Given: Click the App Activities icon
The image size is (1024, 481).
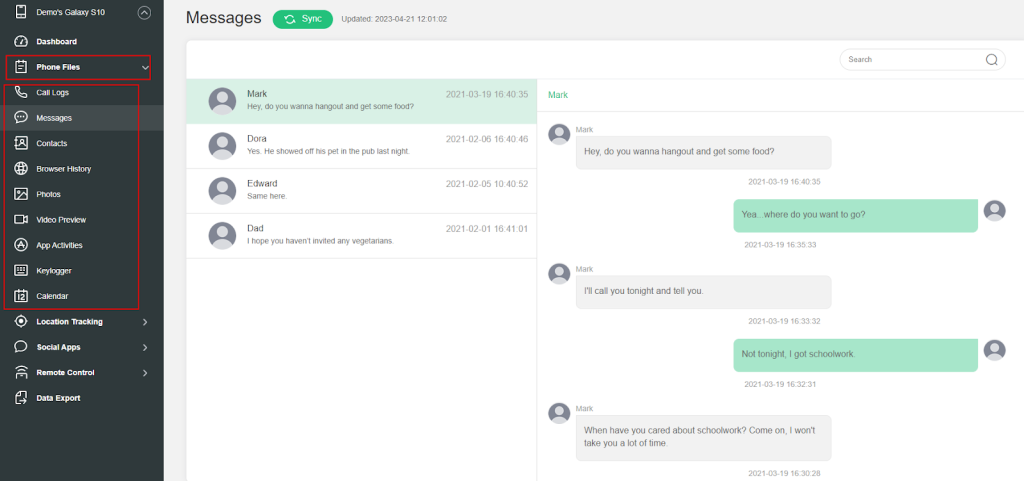Looking at the screenshot, I should pyautogui.click(x=21, y=245).
